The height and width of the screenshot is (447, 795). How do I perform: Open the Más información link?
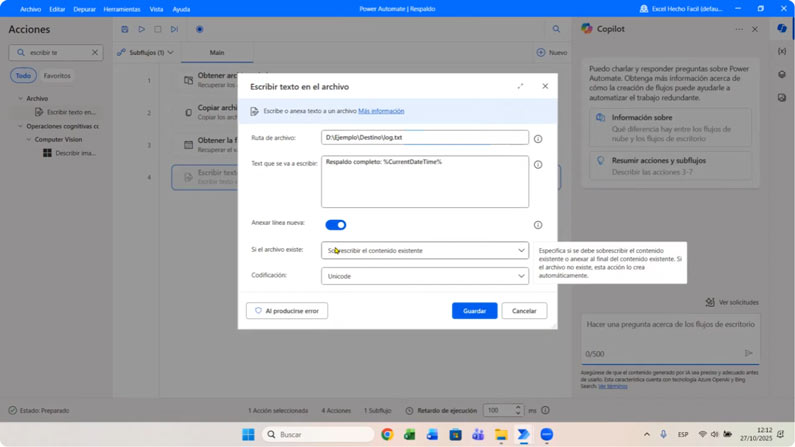click(x=381, y=111)
